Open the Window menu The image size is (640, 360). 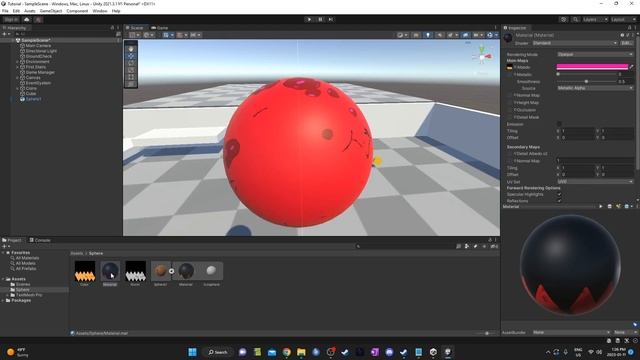coord(100,11)
